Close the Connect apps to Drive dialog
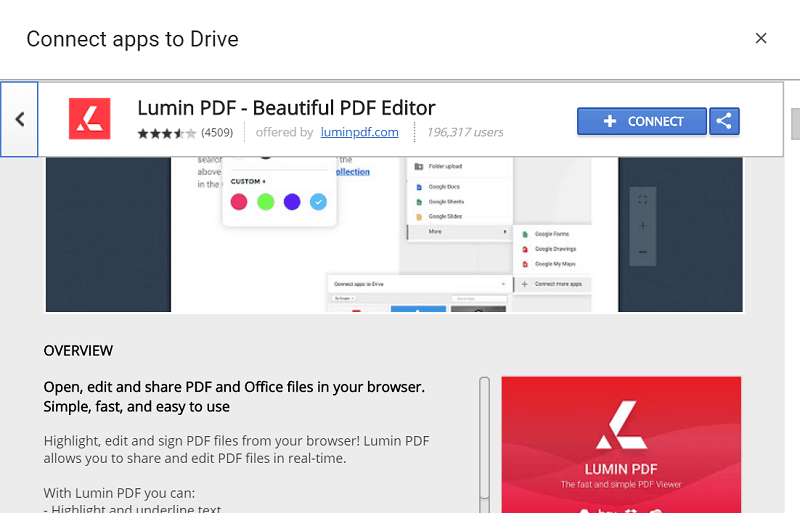The height and width of the screenshot is (513, 800). [761, 38]
